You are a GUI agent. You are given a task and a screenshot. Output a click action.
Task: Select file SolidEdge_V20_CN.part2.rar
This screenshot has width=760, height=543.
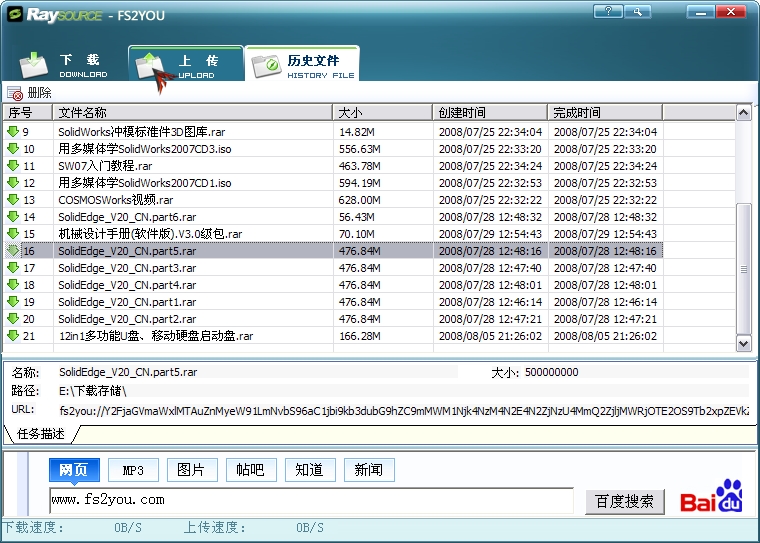point(127,319)
